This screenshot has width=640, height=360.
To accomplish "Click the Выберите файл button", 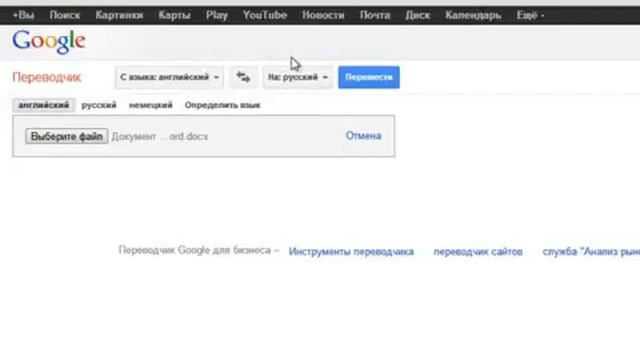I will pos(67,136).
